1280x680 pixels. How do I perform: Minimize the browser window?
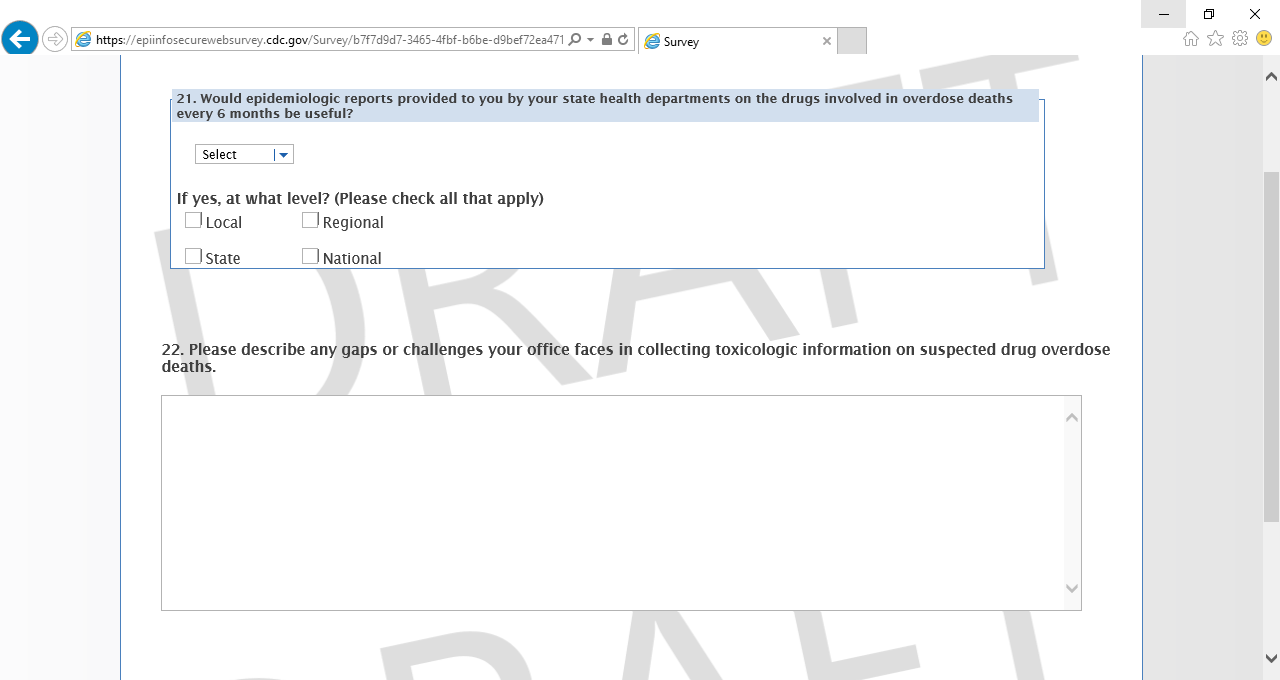(x=1163, y=14)
